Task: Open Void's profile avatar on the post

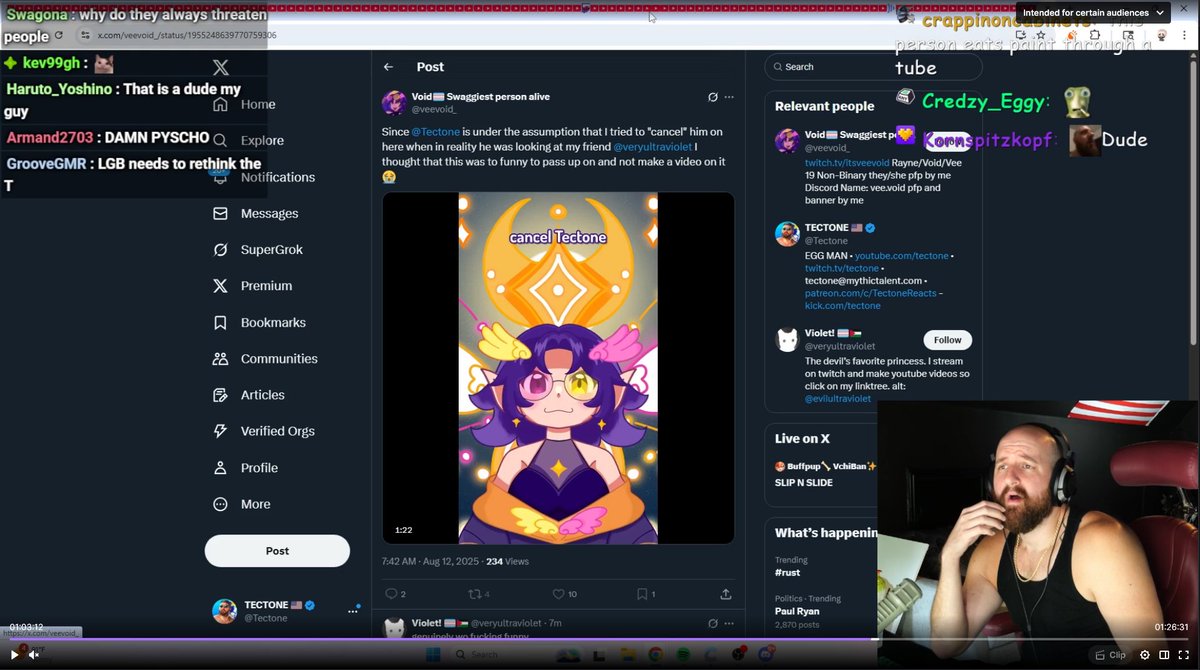Action: (394, 102)
